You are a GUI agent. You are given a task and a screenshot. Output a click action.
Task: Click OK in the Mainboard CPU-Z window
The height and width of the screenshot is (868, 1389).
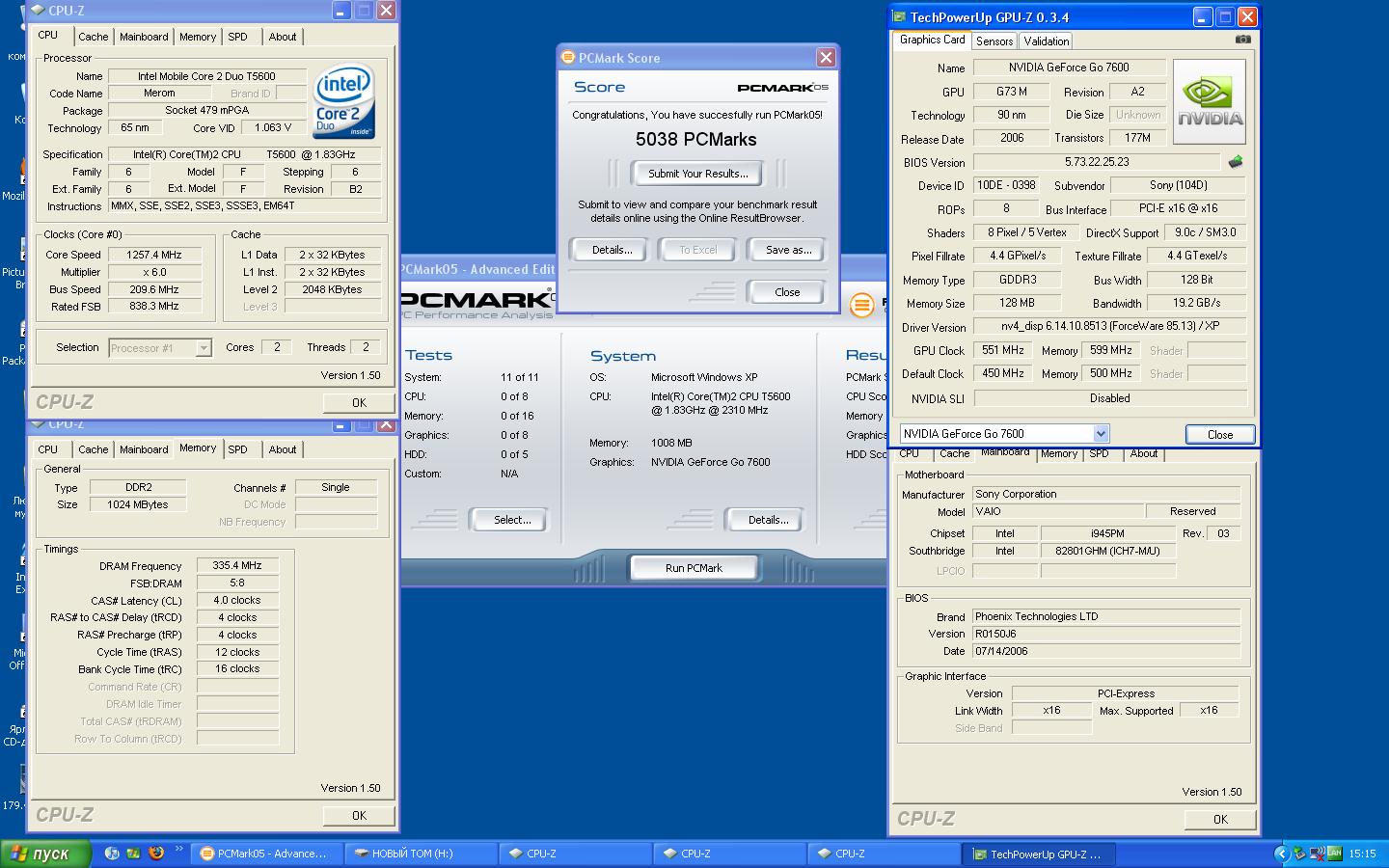tap(1220, 820)
